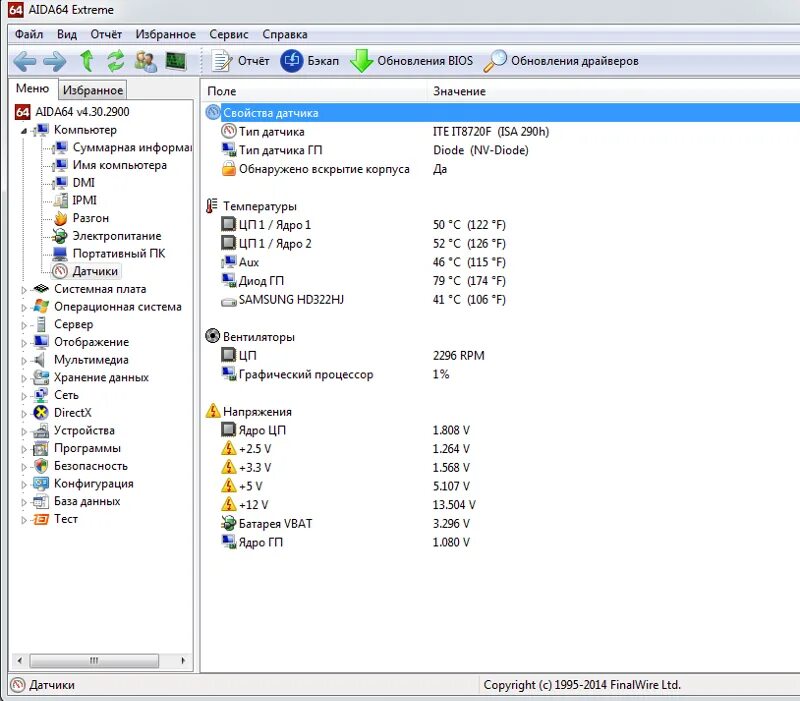Open Суммарная информация tree item
Screen dimensions: 800x701
(132, 147)
